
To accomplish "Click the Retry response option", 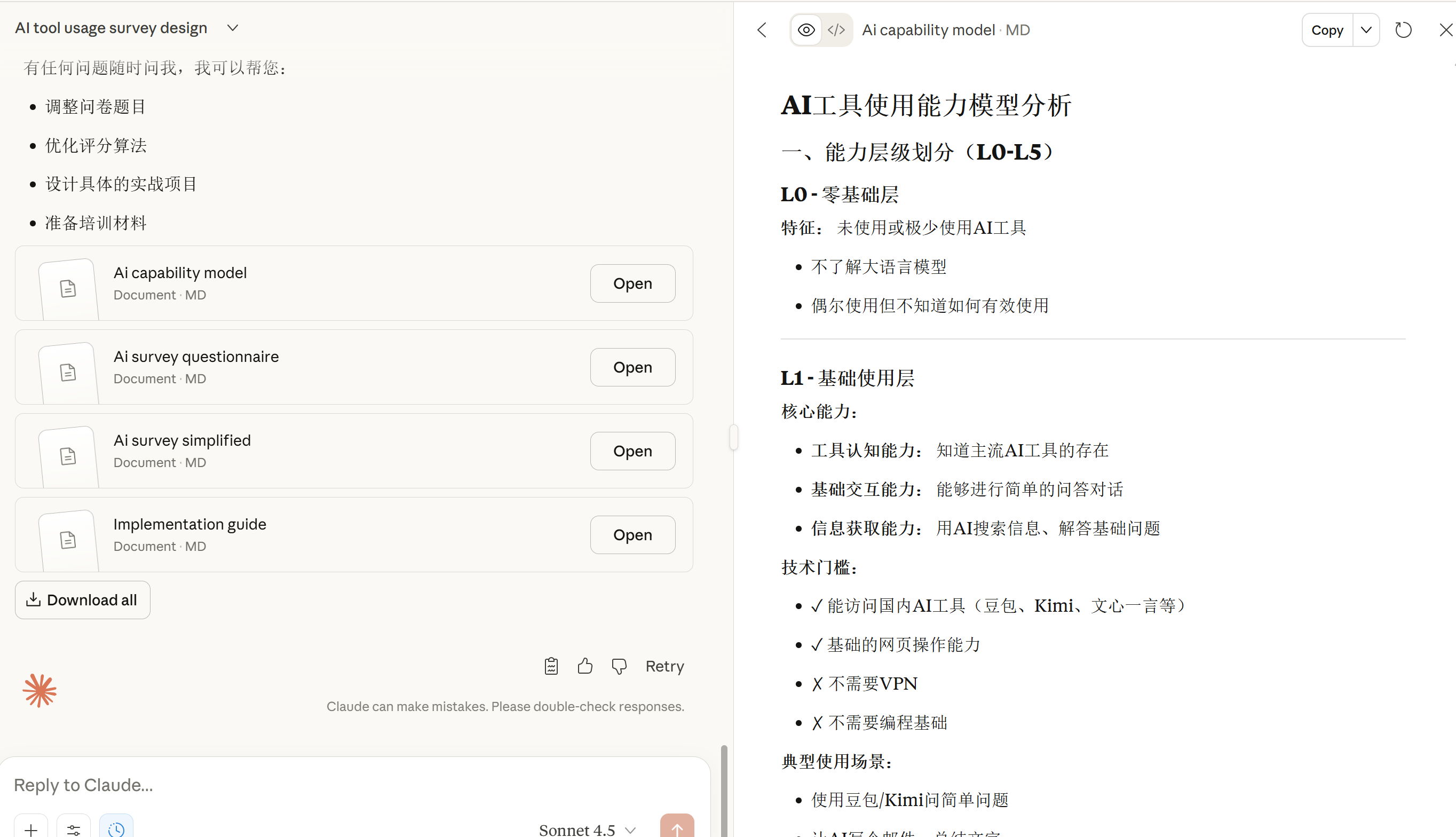I will (664, 666).
